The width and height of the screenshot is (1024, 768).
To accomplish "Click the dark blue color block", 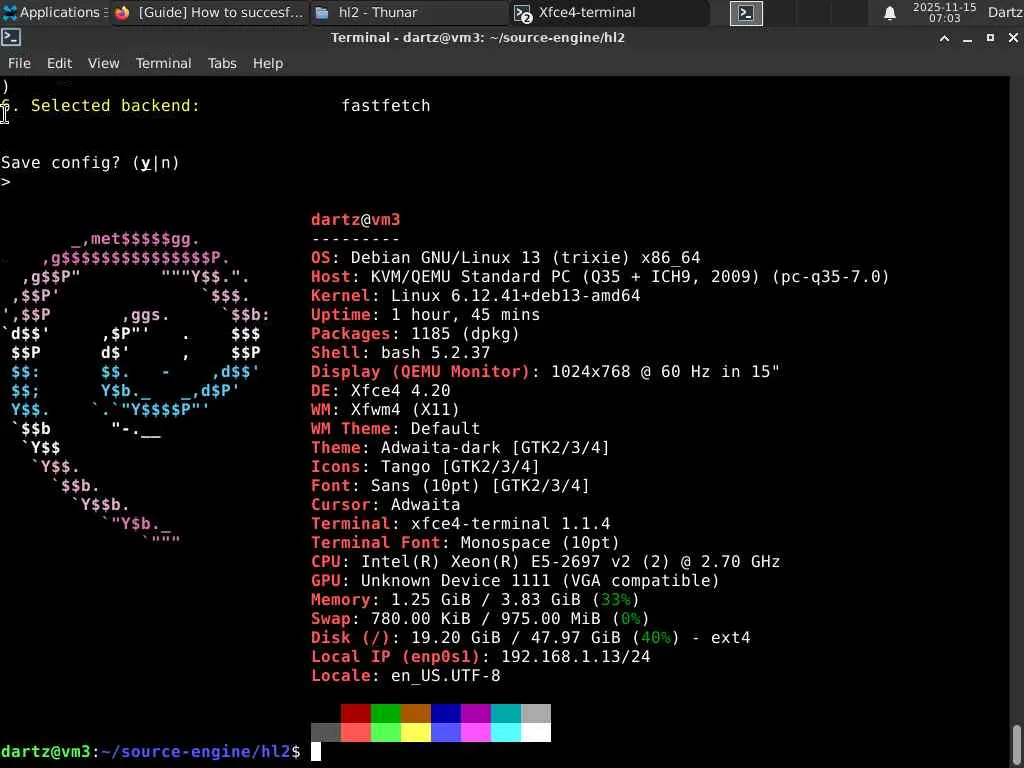I will [445, 713].
